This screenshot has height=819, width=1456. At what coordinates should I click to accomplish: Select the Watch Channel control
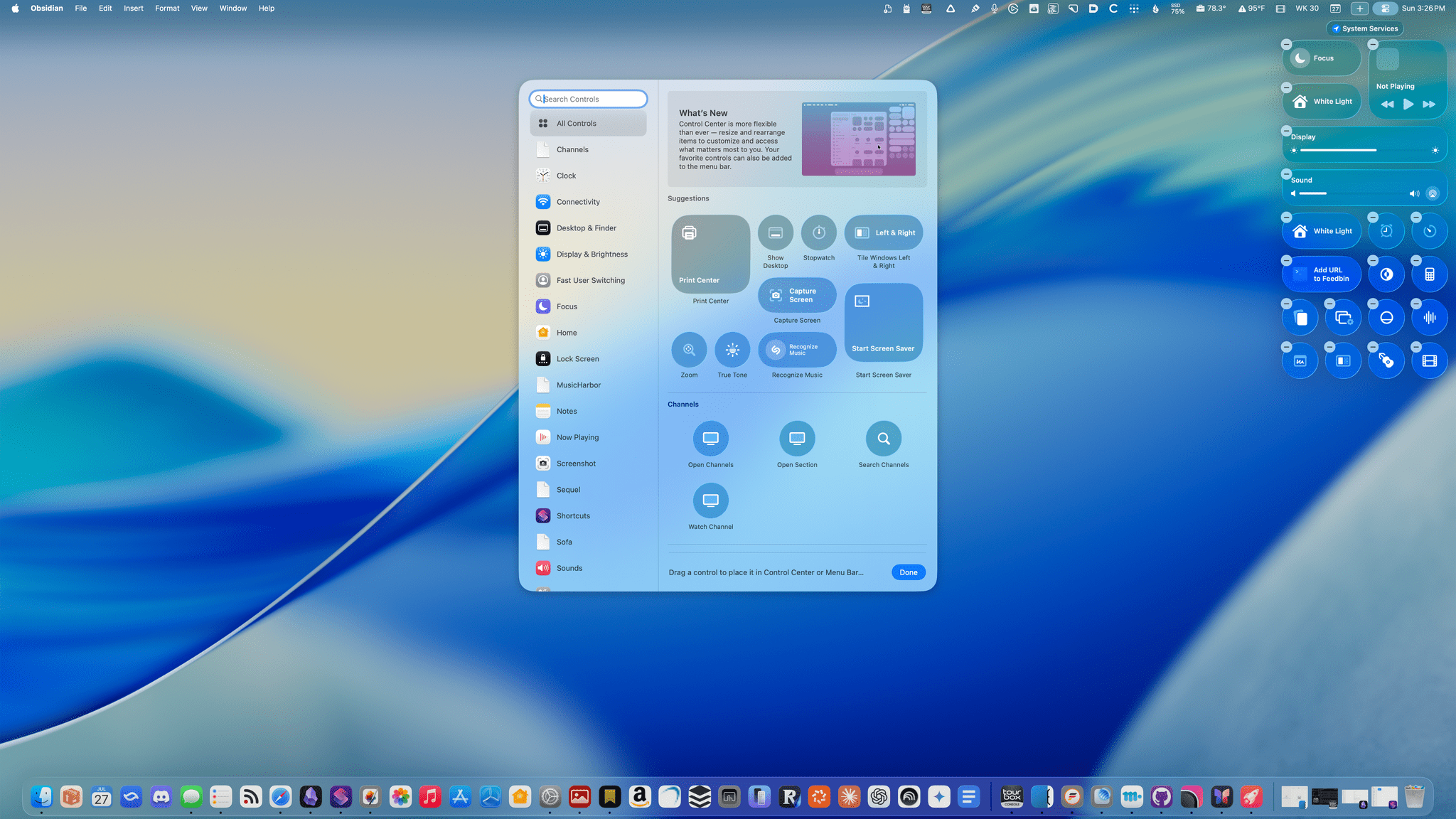point(710,500)
